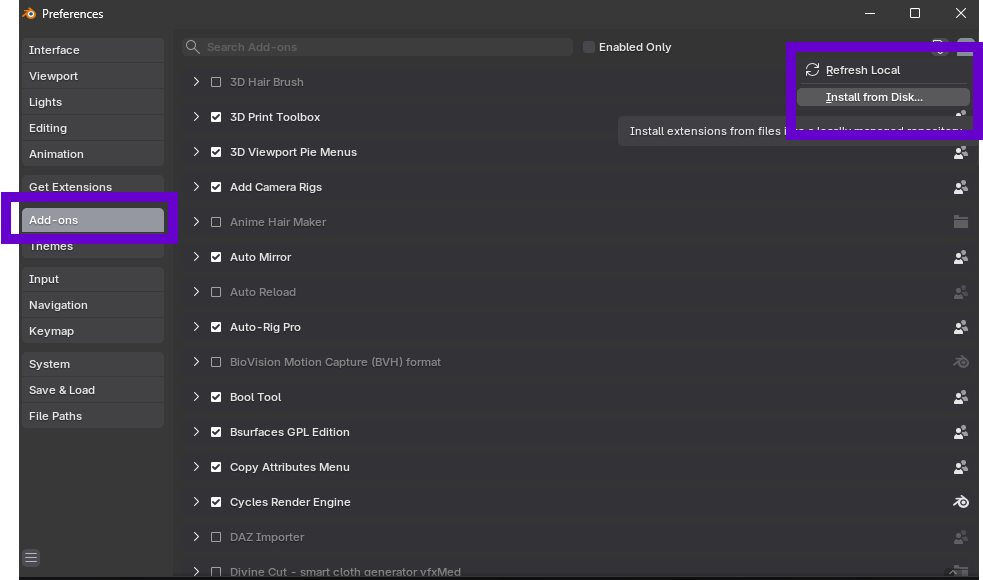This screenshot has width=983, height=580.
Task: Click community icon on Bsurfaces GPL Edition row
Action: pyautogui.click(x=960, y=432)
